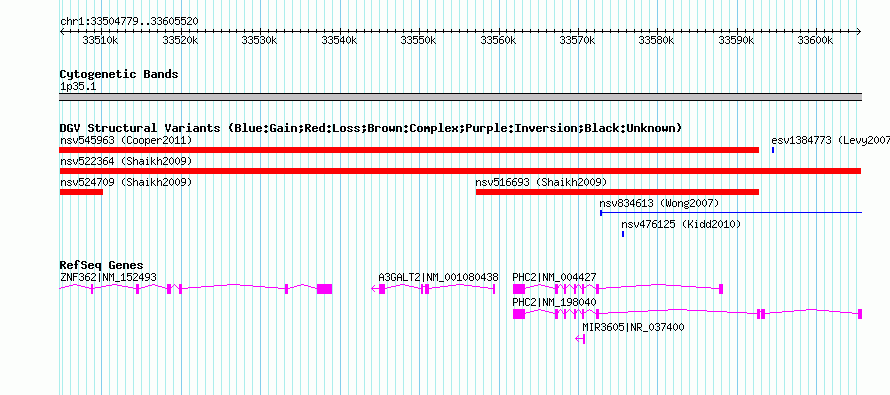Select the nsv516693 (Shaikh2009) loss bar
Screen dimensions: 890x395
pyautogui.click(x=618, y=192)
